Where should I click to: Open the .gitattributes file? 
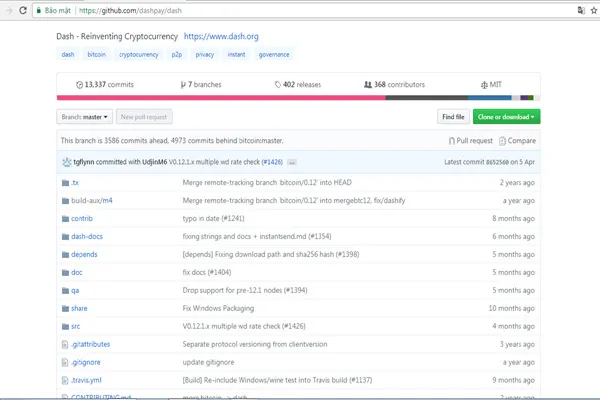click(90, 344)
